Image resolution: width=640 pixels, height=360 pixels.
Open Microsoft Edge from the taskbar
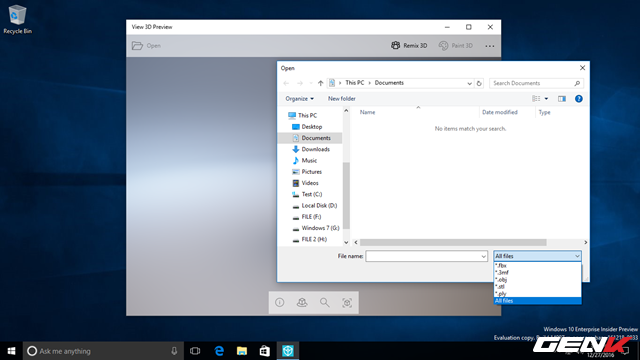click(219, 351)
